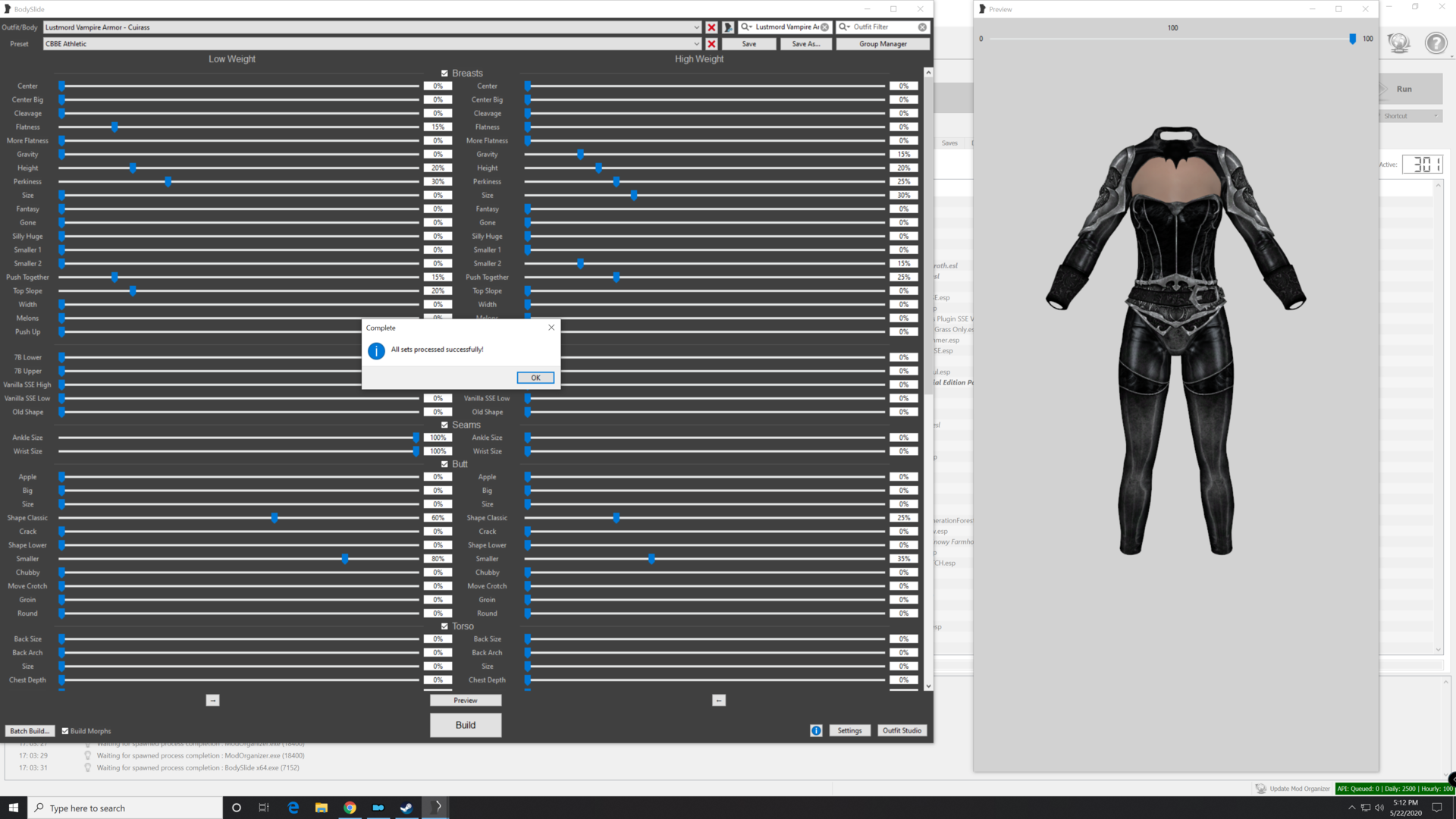Viewport: 1456px width, 819px height.
Task: Click the Low Weight Perkiness slider thumb
Action: [168, 182]
